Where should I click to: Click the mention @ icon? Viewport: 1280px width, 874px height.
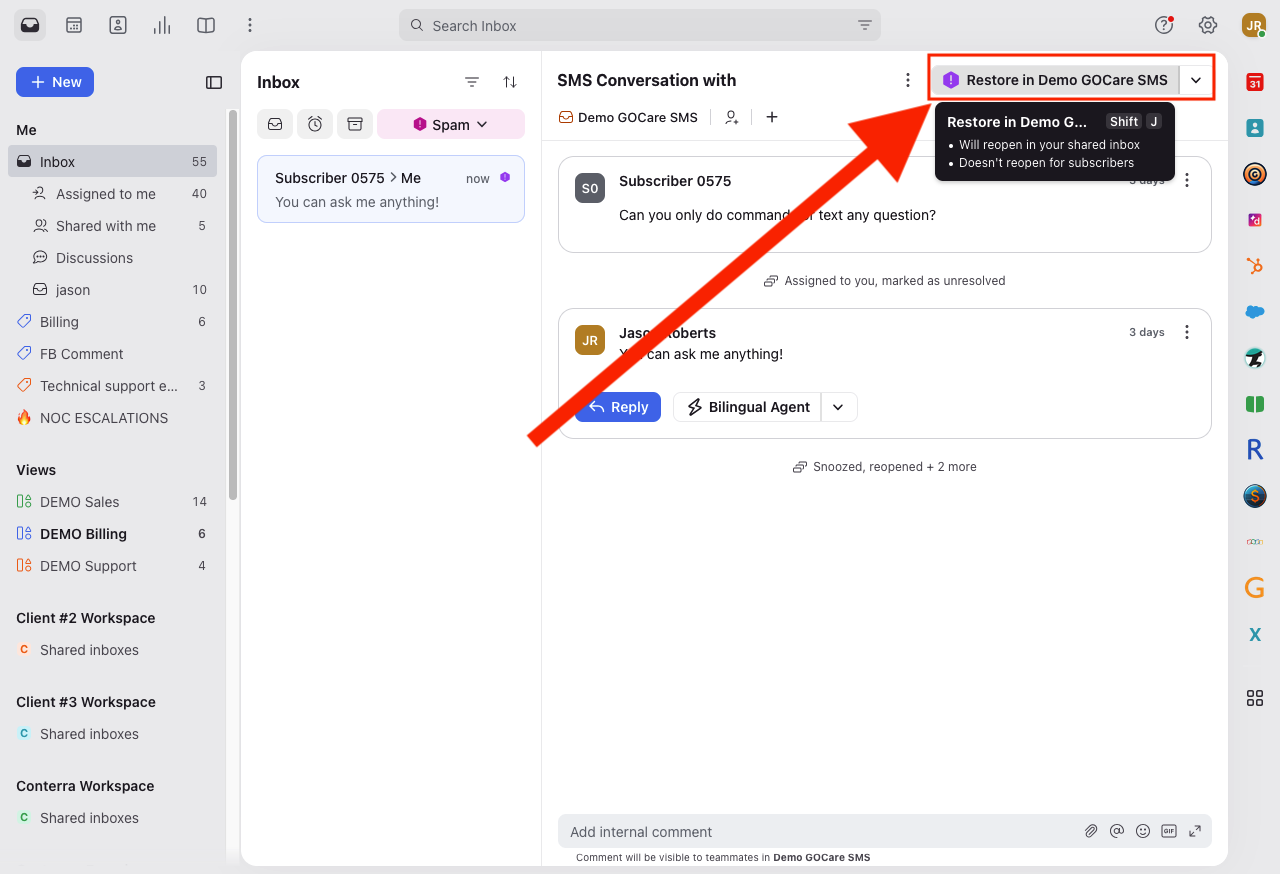click(1117, 831)
